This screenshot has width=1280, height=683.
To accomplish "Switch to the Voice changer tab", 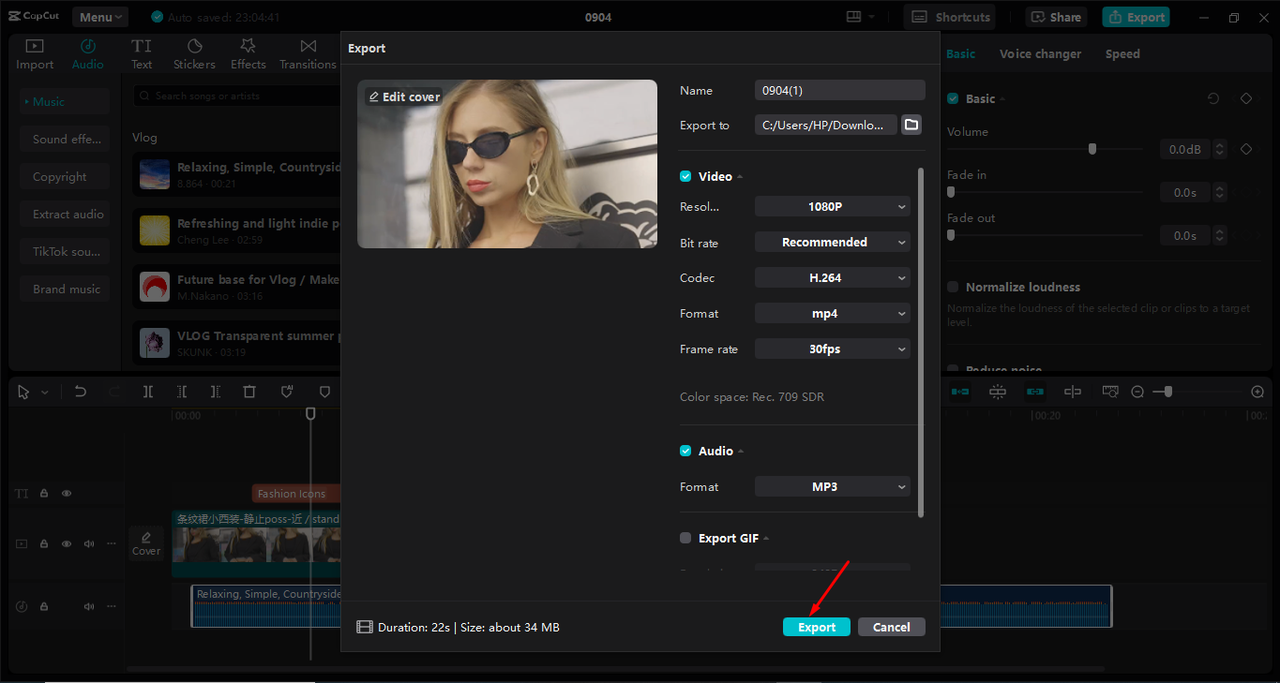I will point(1040,54).
